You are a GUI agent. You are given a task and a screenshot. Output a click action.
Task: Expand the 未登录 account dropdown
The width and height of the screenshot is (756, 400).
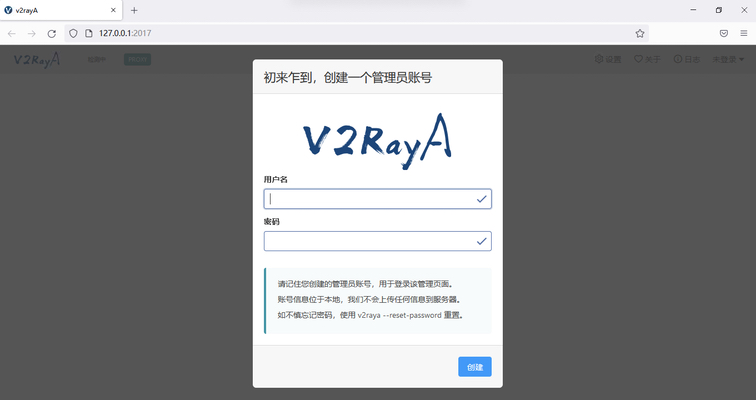click(x=728, y=59)
